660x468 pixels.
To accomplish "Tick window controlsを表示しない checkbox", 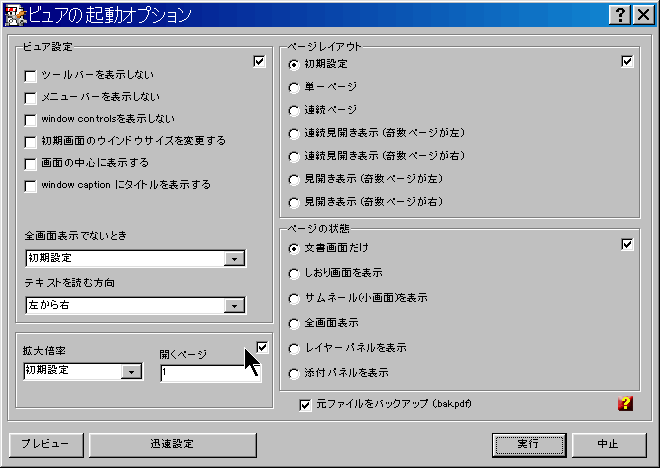I will [30, 120].
